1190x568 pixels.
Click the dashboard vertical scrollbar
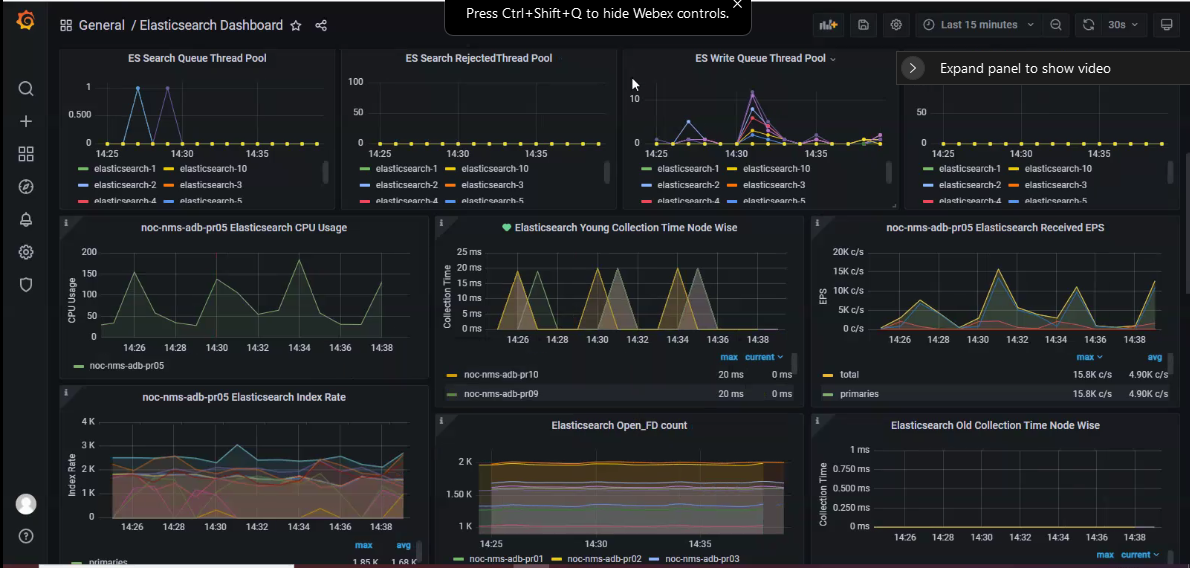click(x=1186, y=224)
